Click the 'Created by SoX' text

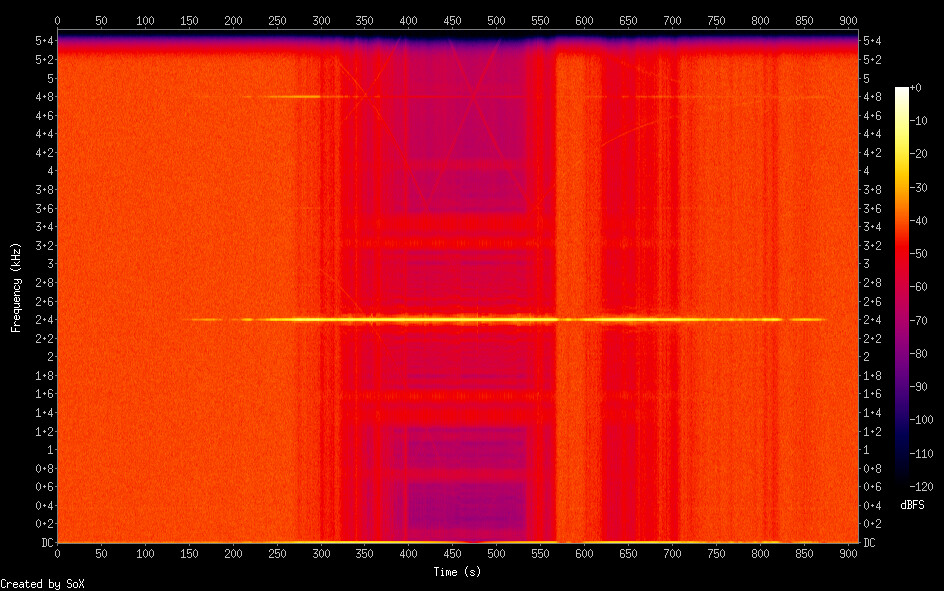(42, 583)
